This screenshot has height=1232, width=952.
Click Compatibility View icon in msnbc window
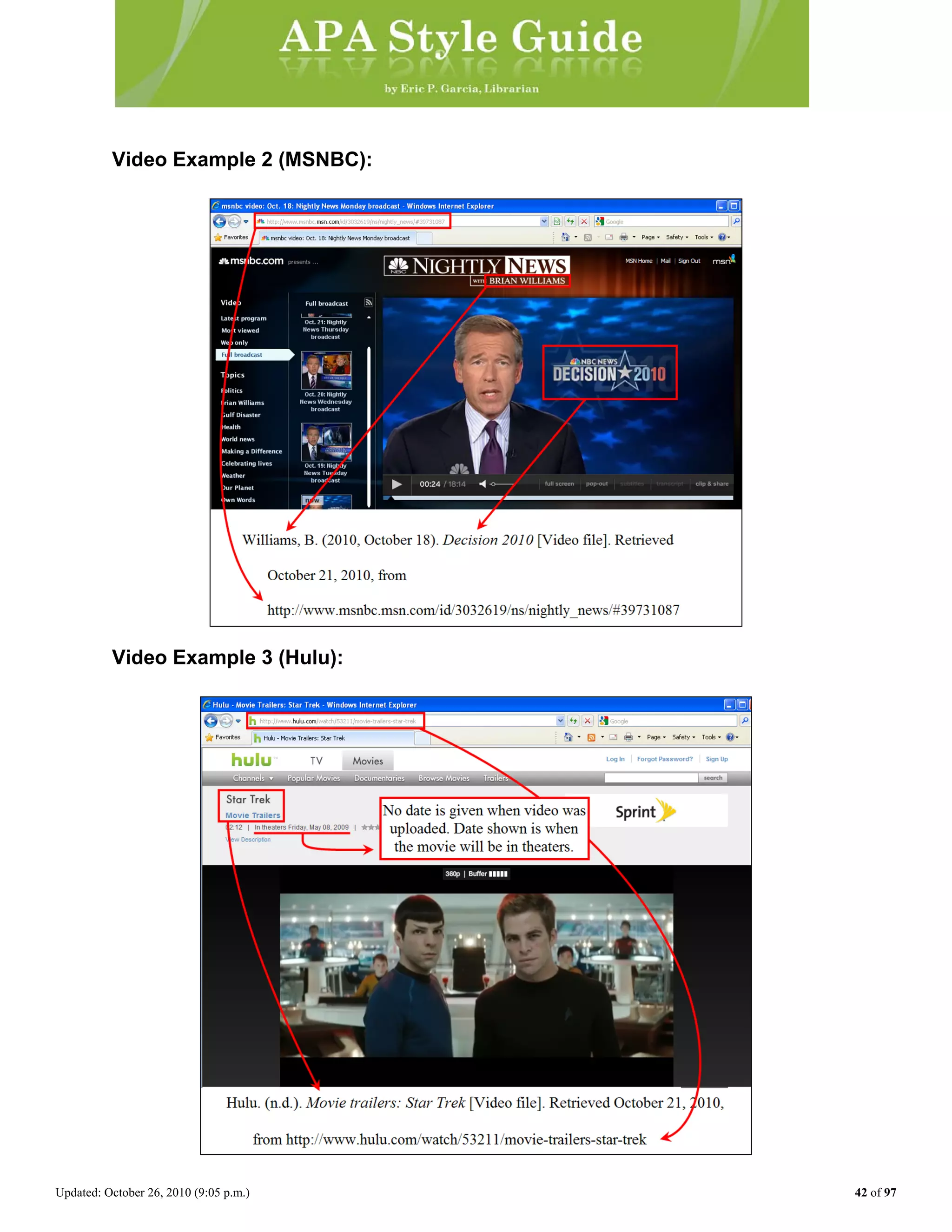(556, 222)
